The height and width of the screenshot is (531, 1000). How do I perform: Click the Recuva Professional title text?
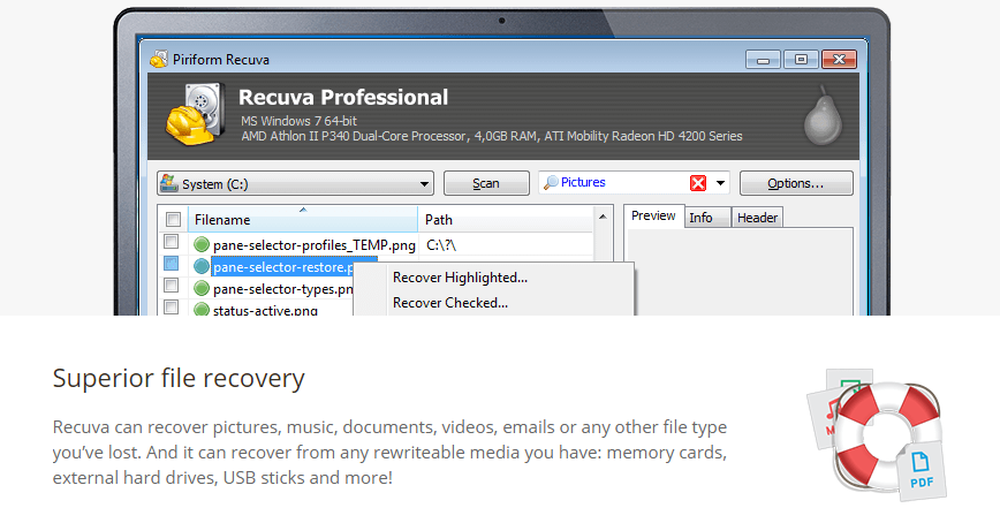(x=343, y=97)
